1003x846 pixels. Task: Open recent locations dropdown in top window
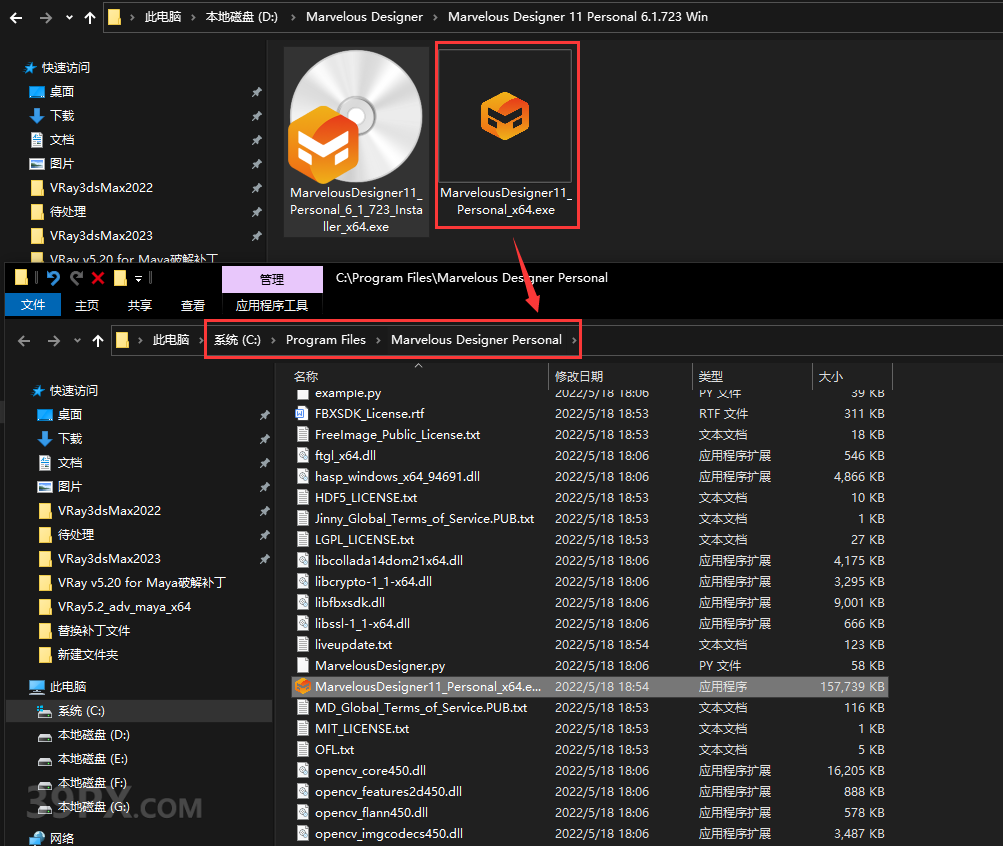pyautogui.click(x=69, y=18)
